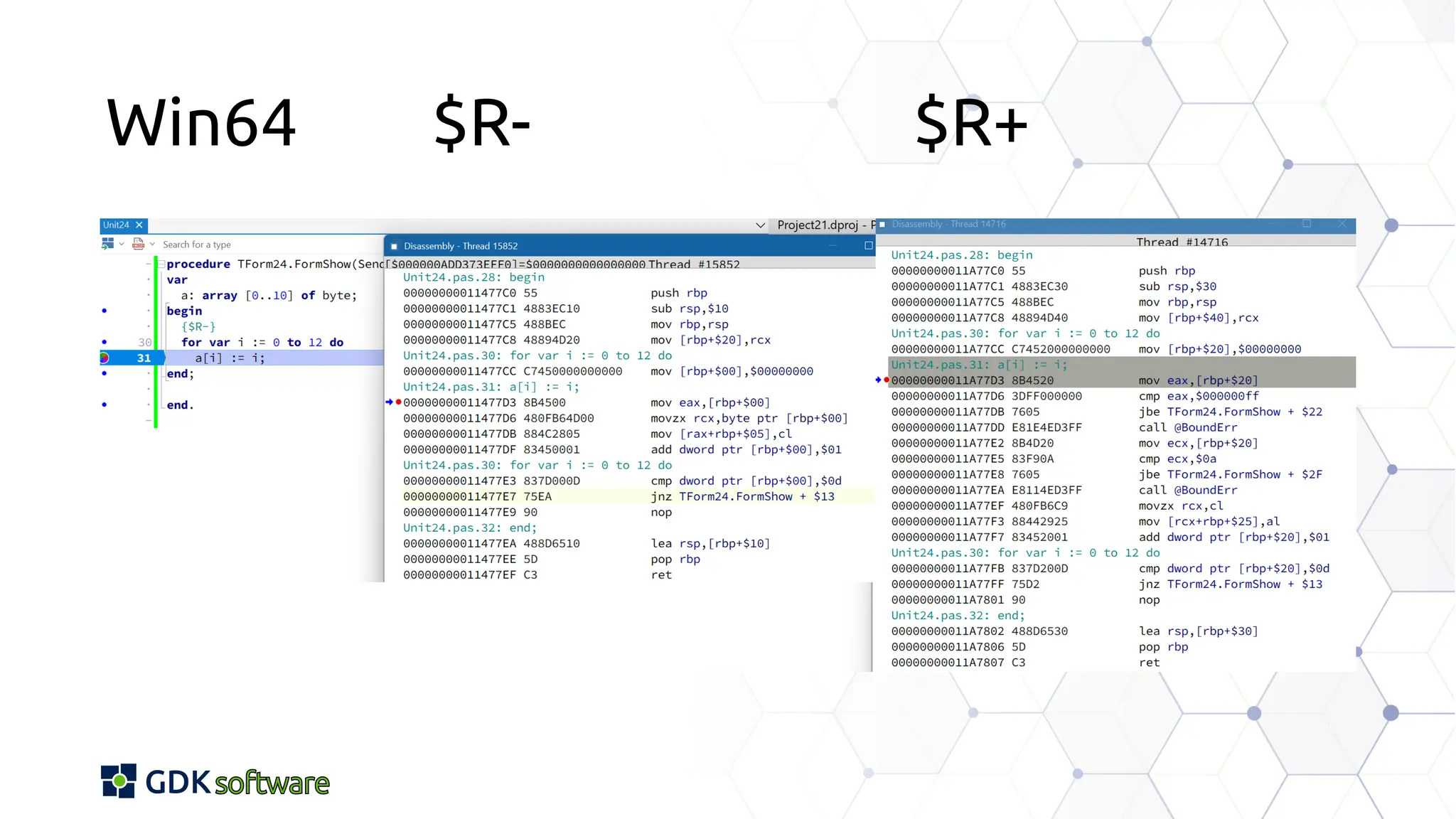The width and height of the screenshot is (1456, 819).
Task: Click red breakpoint at address 011A77D3
Action: click(886, 380)
